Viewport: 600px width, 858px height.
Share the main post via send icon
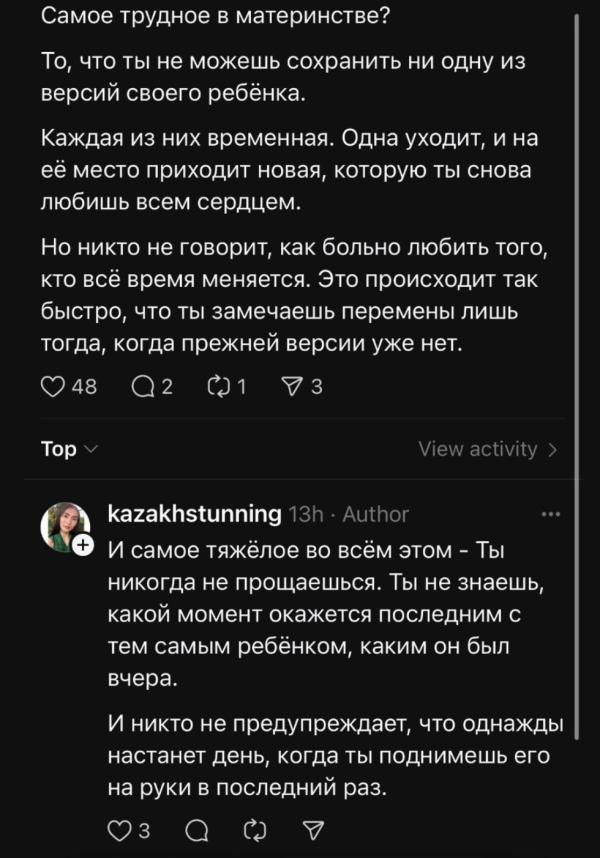coord(291,387)
